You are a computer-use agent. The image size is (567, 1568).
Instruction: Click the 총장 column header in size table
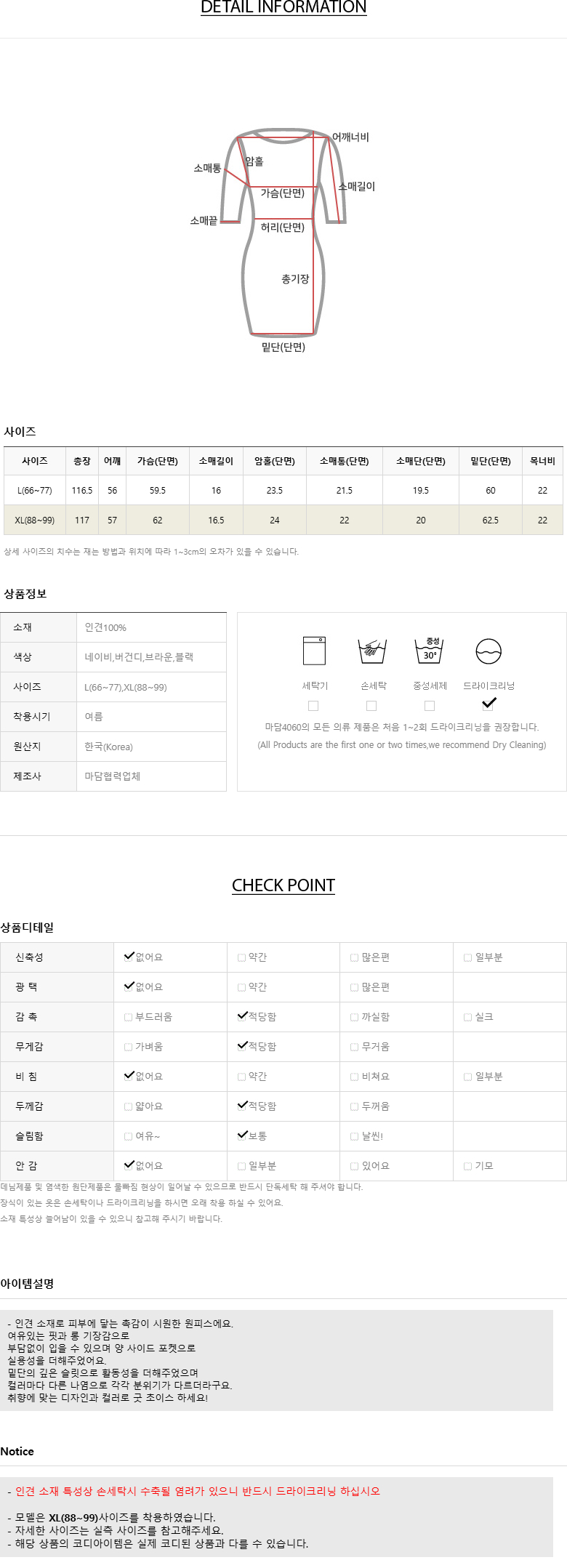(x=82, y=462)
